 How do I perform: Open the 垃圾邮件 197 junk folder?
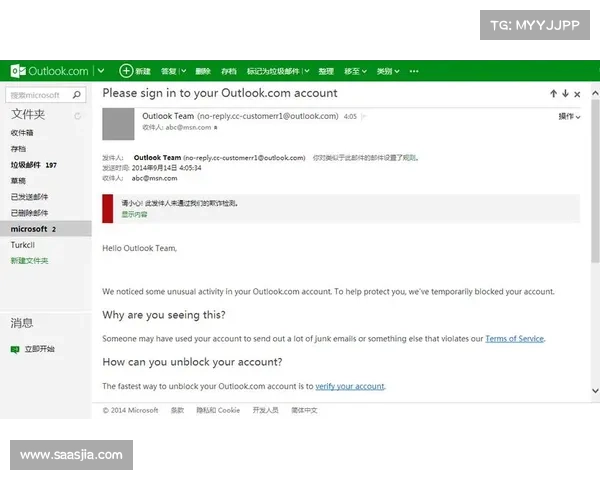34,165
